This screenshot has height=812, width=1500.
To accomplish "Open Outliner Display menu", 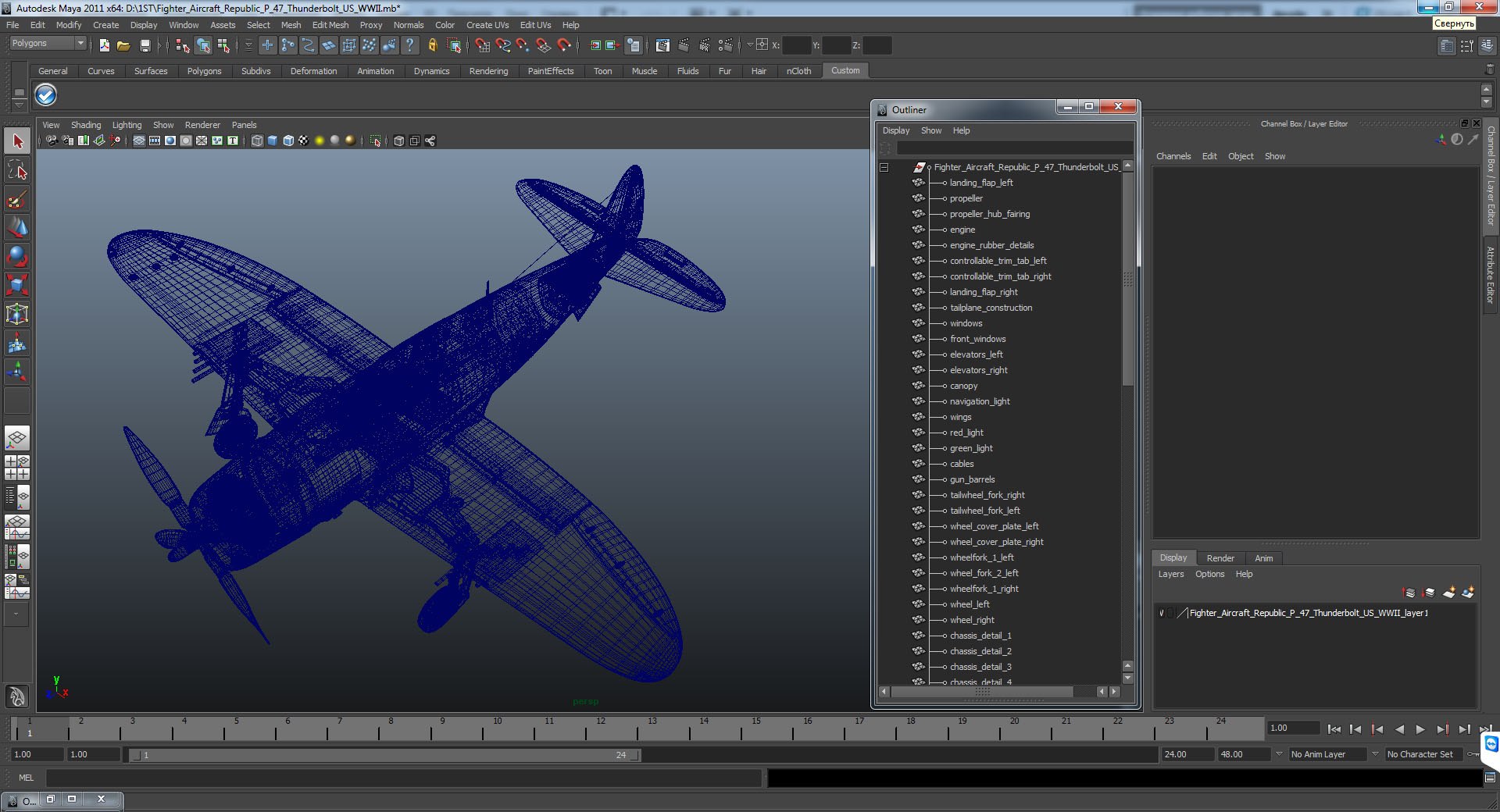I will pos(896,130).
